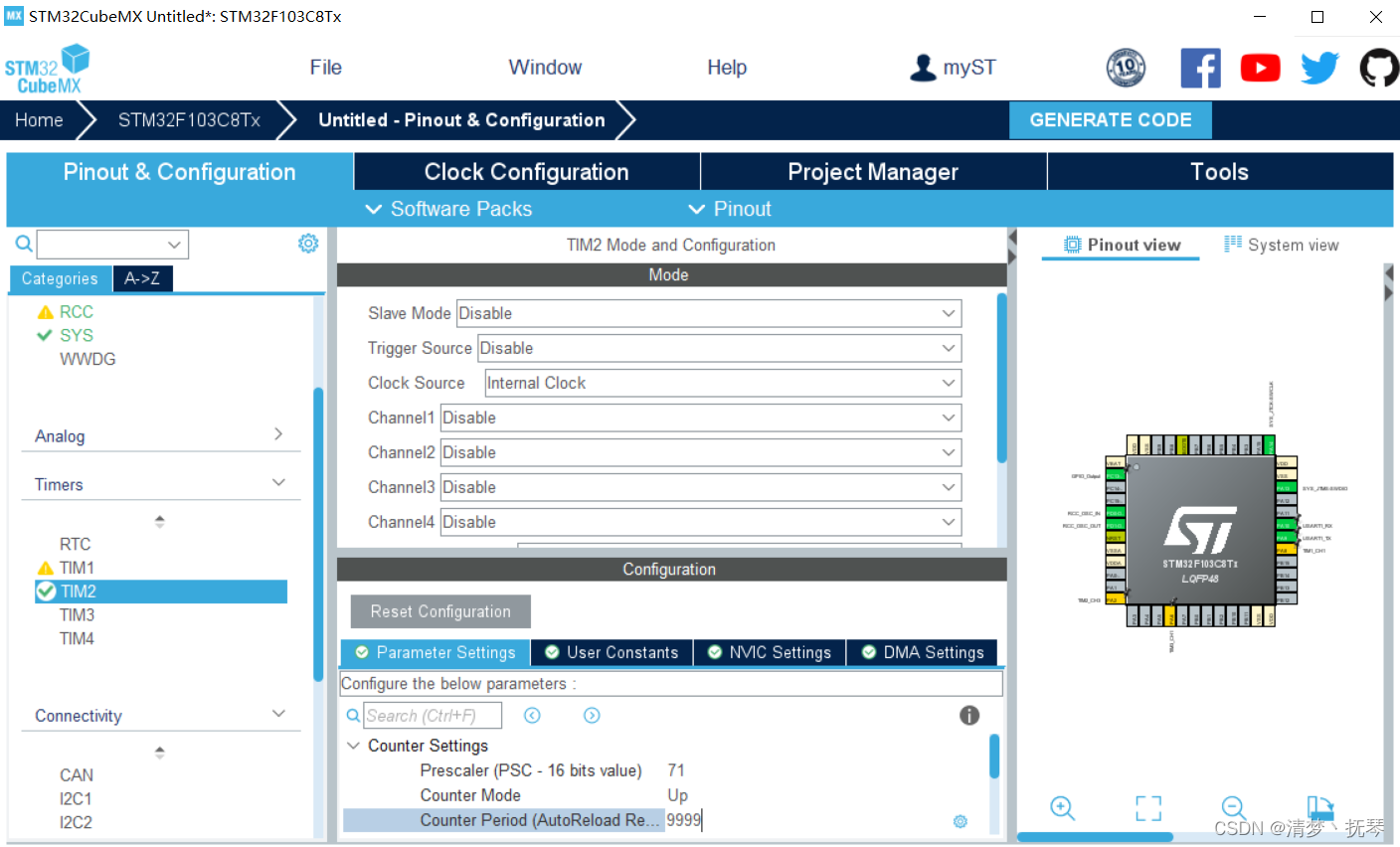Click the search magnifier icon in left panel
The height and width of the screenshot is (847, 1400).
(24, 244)
